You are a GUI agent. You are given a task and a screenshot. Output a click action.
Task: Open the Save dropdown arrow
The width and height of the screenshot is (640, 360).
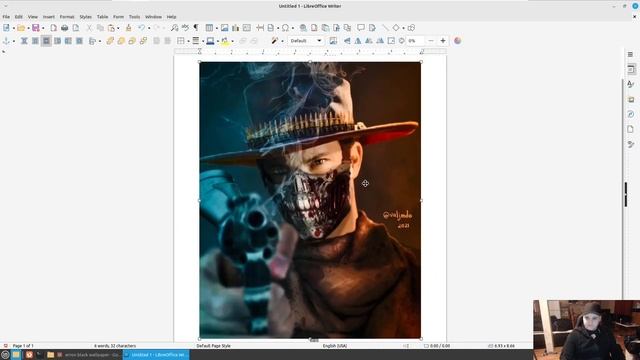point(43,28)
